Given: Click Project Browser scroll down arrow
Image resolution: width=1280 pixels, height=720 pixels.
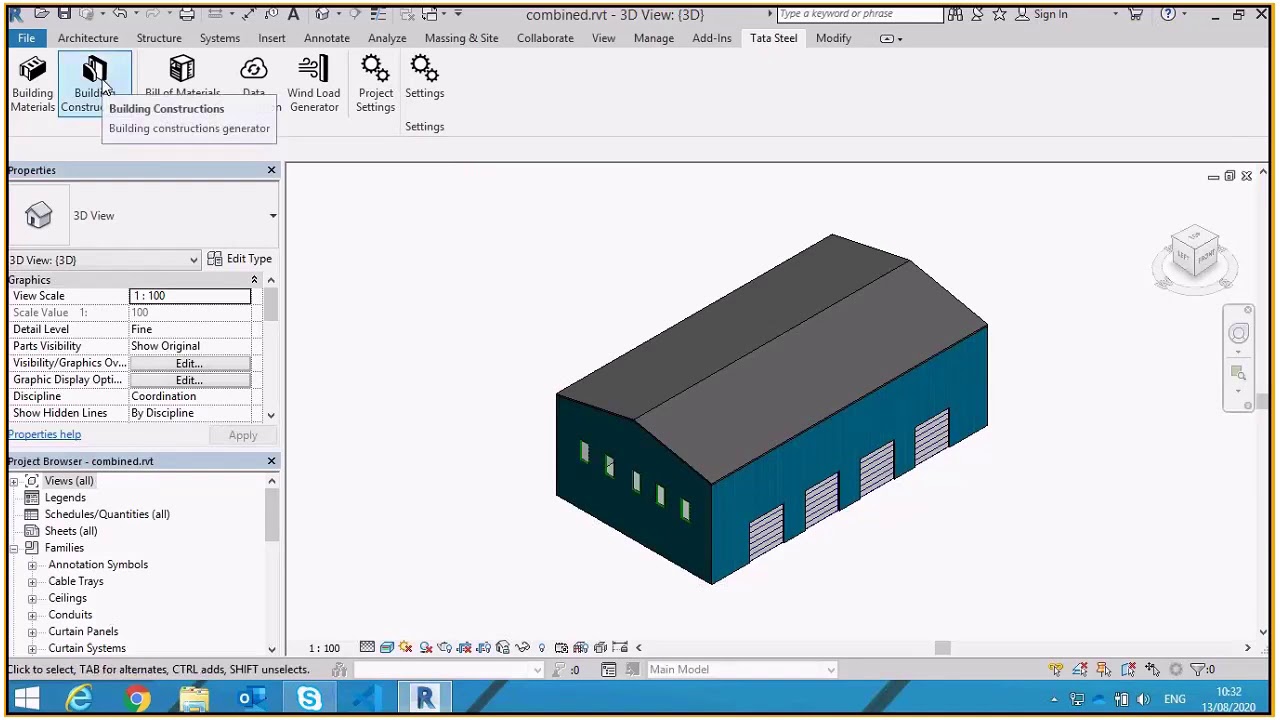Looking at the screenshot, I should click(x=271, y=649).
